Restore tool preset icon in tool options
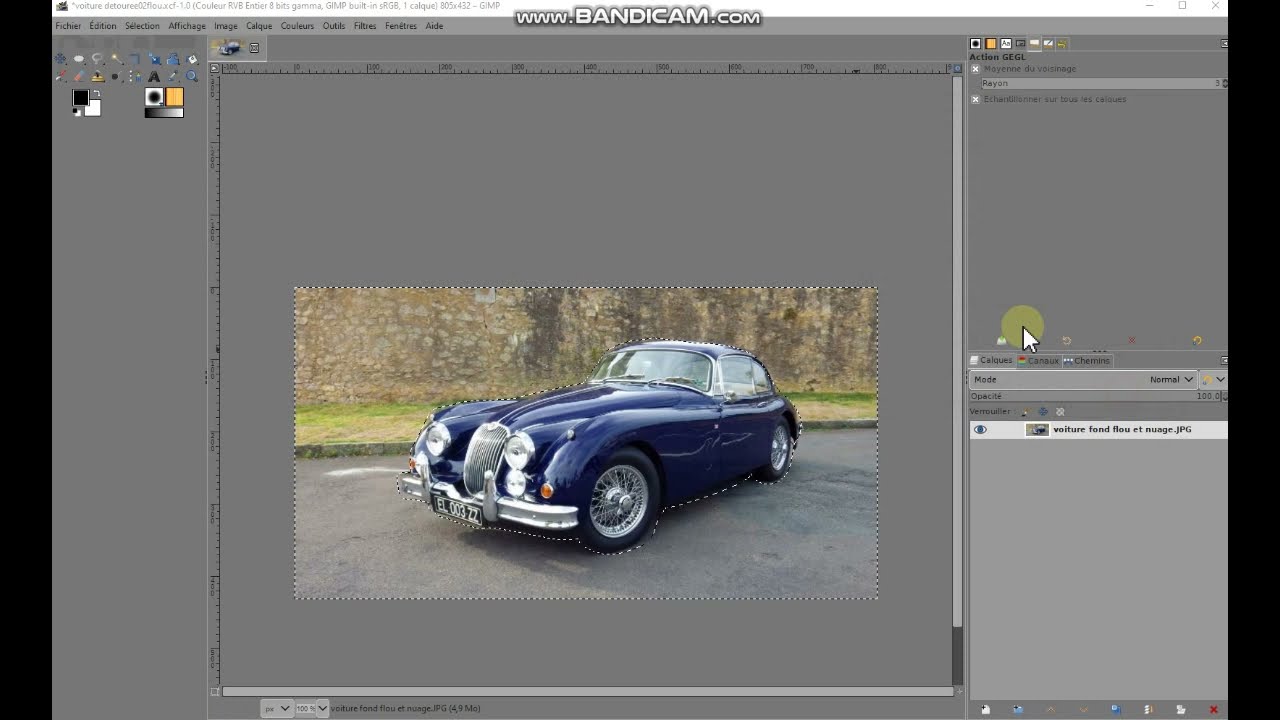1280x720 pixels. [x=1067, y=340]
